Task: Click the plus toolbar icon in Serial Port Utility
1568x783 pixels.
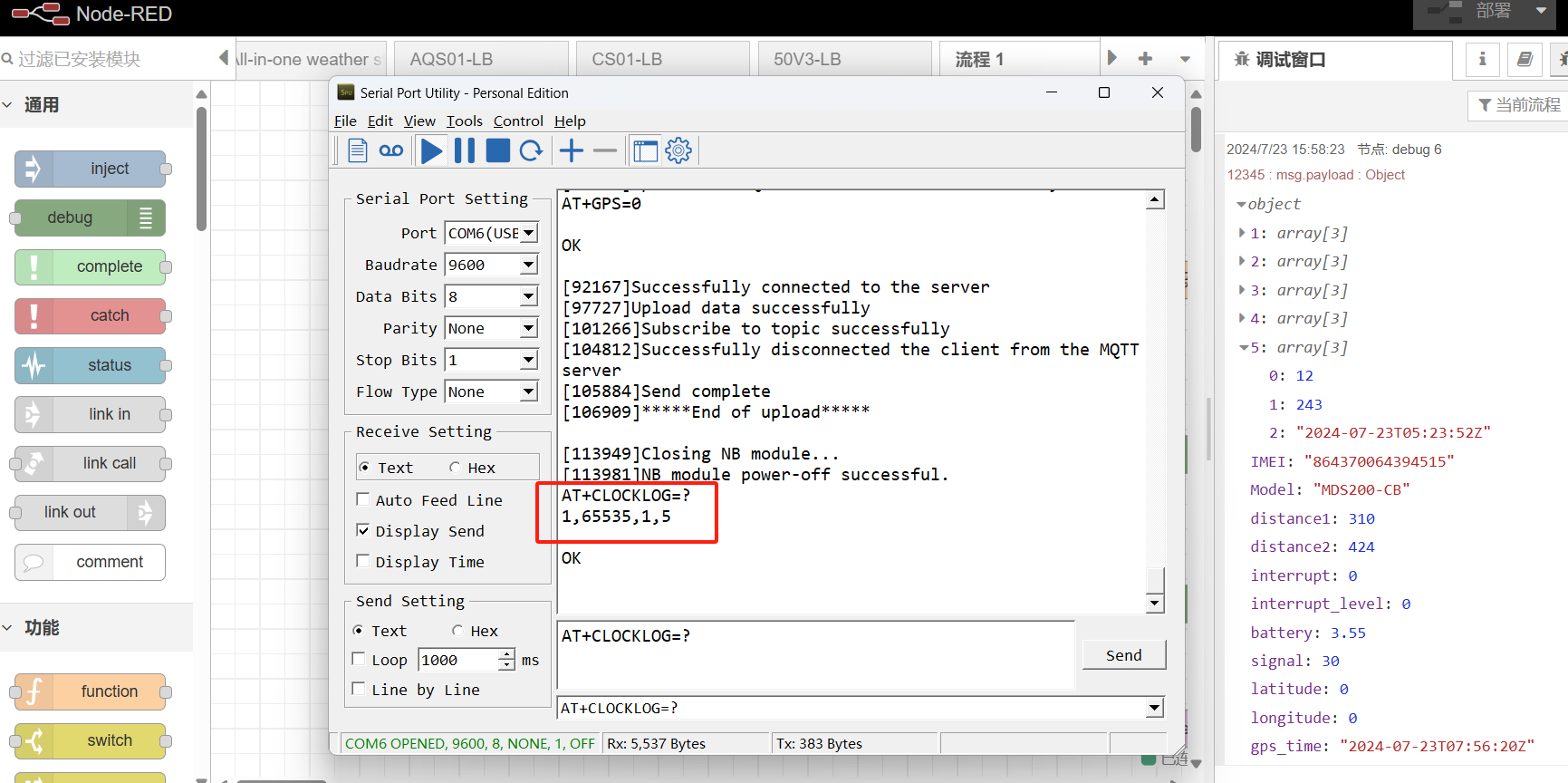Action: 572,150
